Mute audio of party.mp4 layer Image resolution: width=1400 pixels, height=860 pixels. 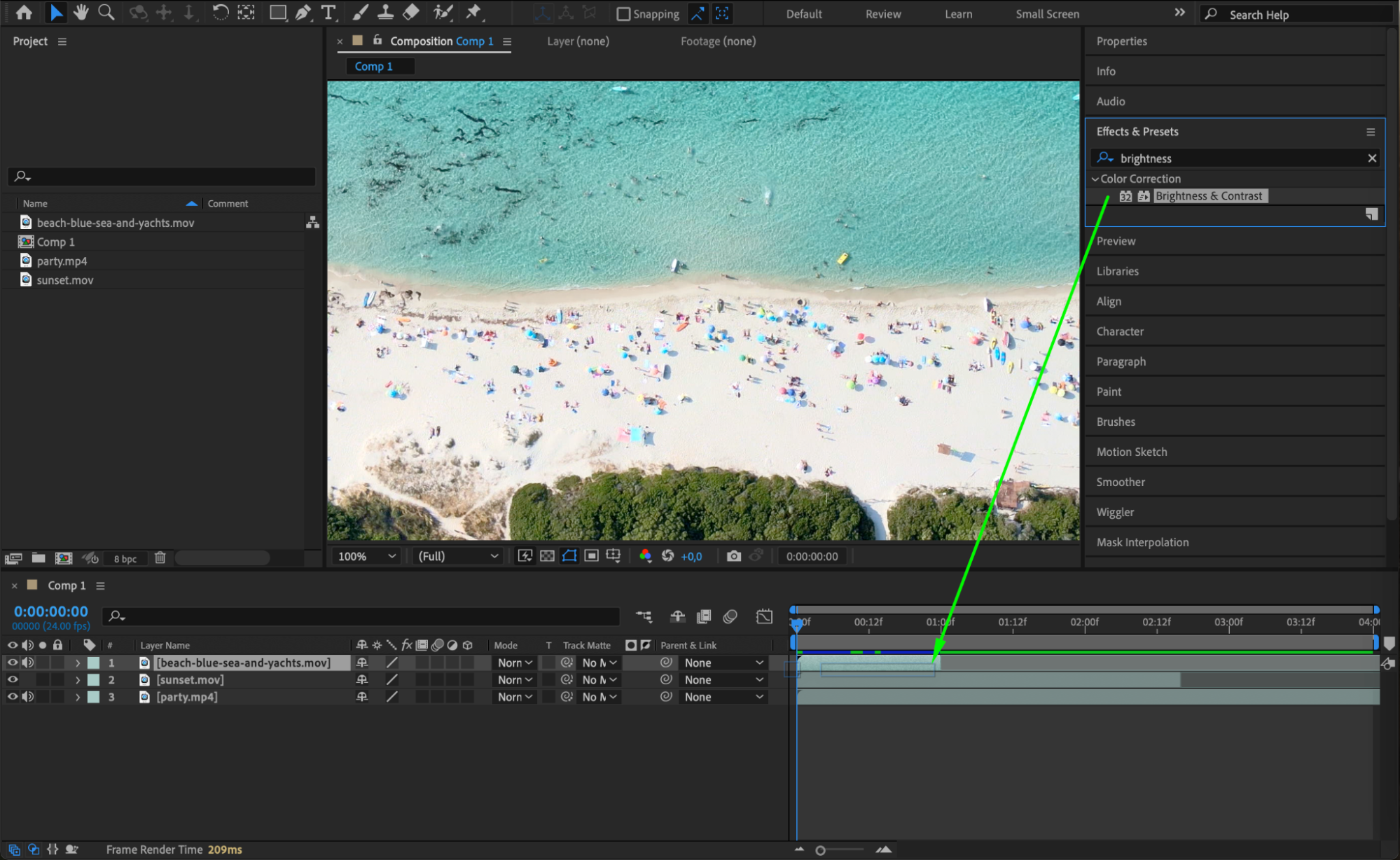click(x=27, y=697)
